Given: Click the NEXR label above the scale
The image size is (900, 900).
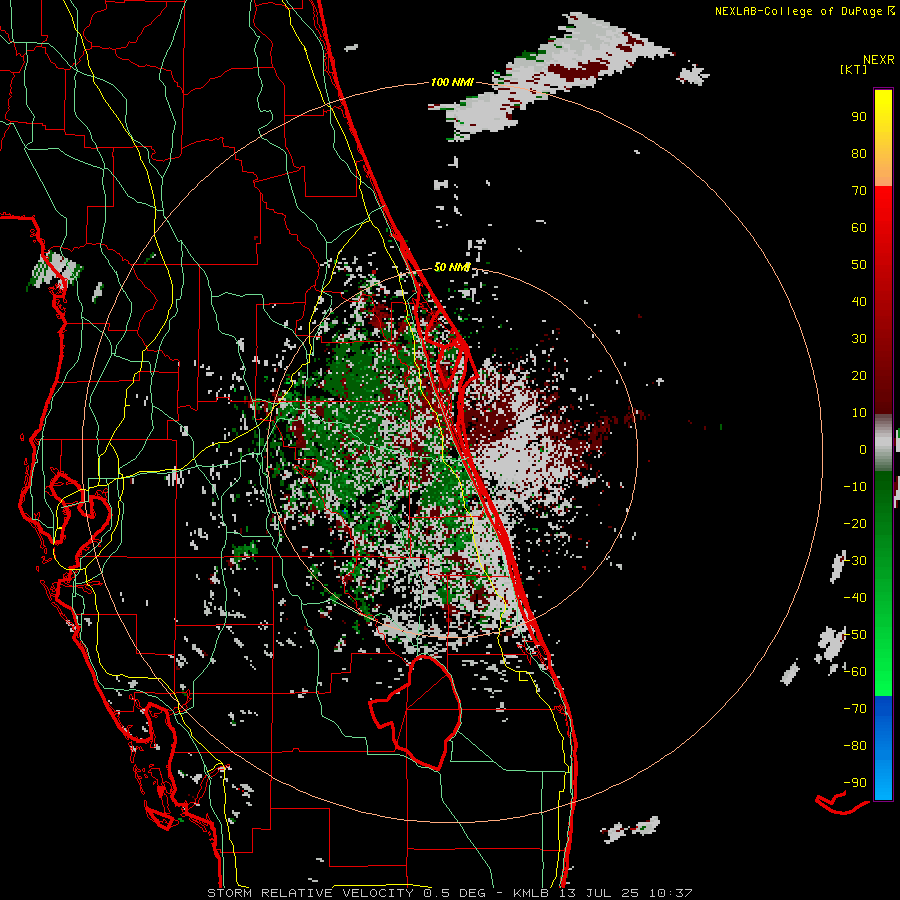Looking at the screenshot, I should 879,60.
